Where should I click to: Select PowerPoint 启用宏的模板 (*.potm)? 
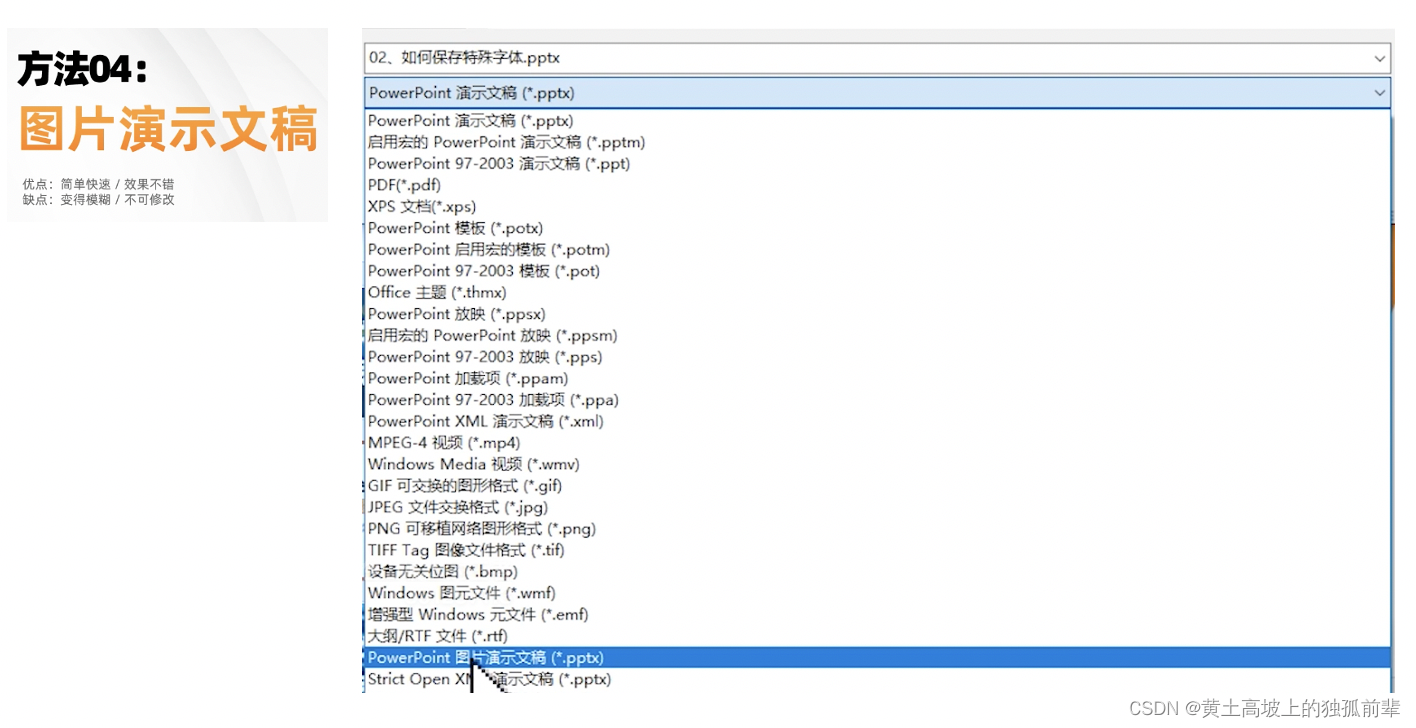[x=877, y=249]
